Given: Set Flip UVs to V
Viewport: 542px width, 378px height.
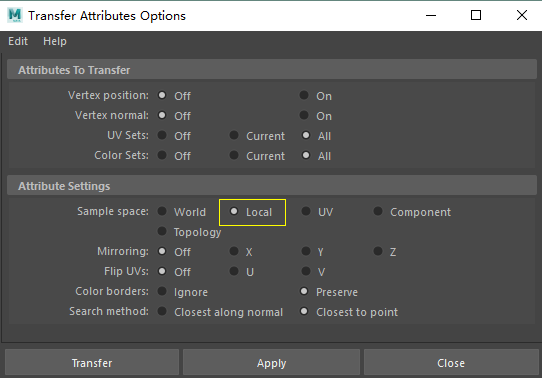Looking at the screenshot, I should point(306,271).
